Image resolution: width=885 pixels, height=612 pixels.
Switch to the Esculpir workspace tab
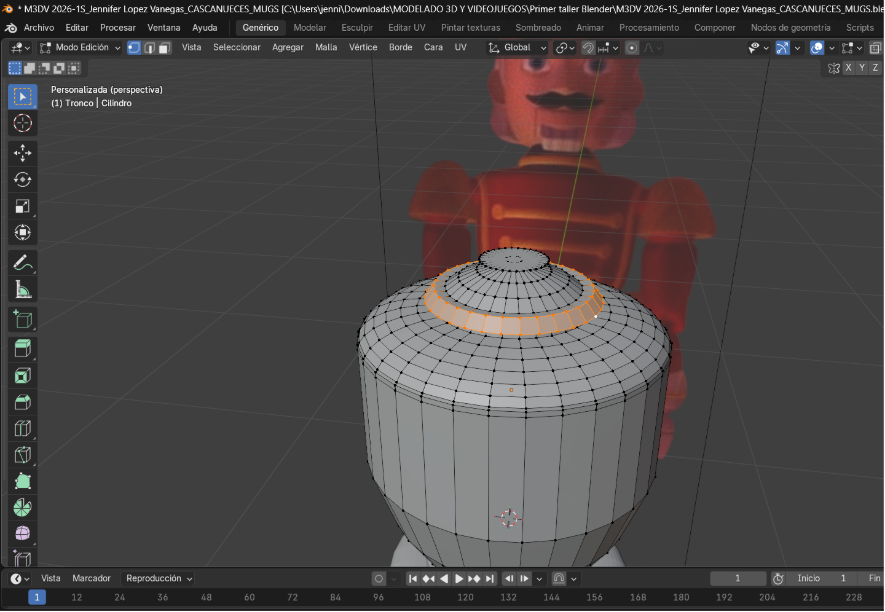357,28
